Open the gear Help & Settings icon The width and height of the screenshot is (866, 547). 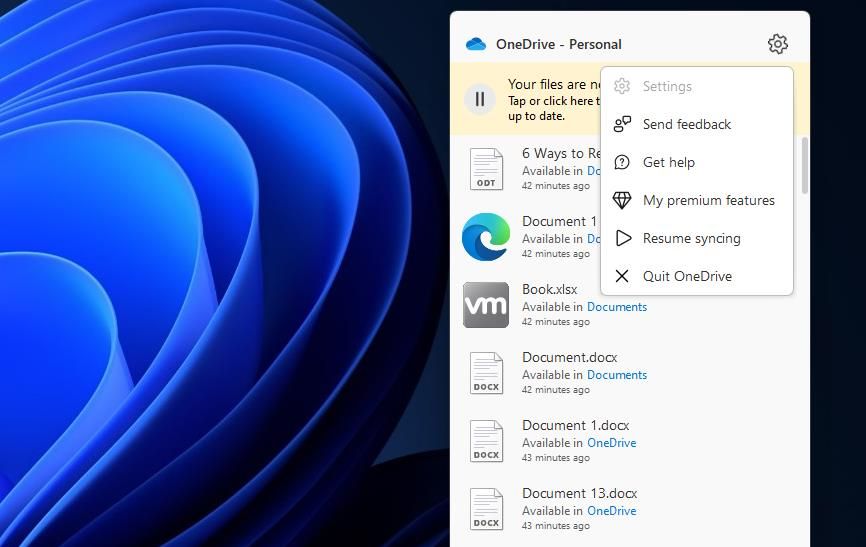778,44
